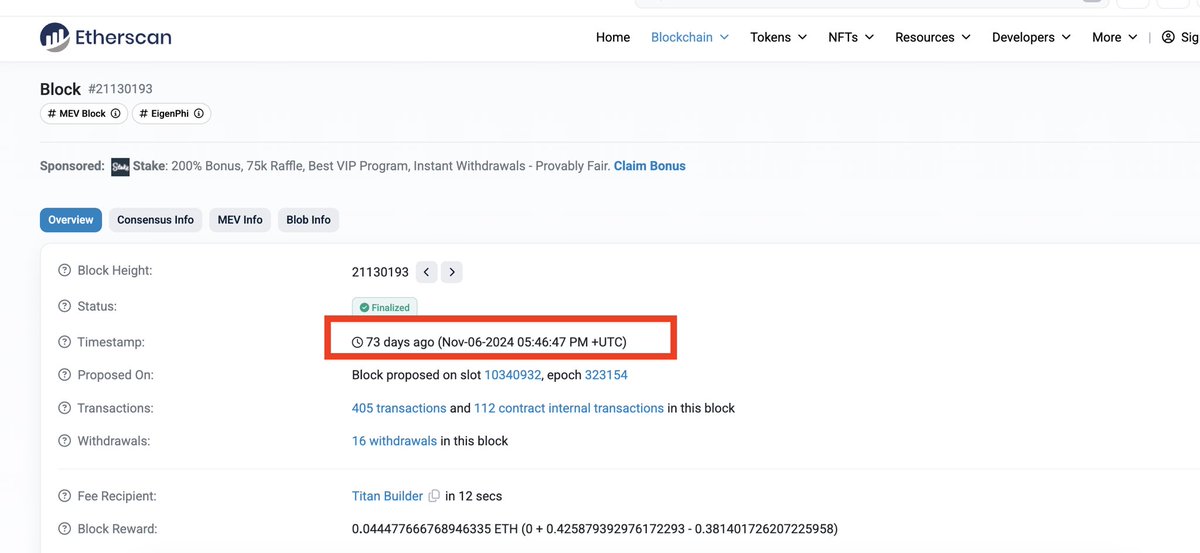Click the help icon beside Withdrawals
Viewport: 1200px width, 553px height.
point(65,441)
